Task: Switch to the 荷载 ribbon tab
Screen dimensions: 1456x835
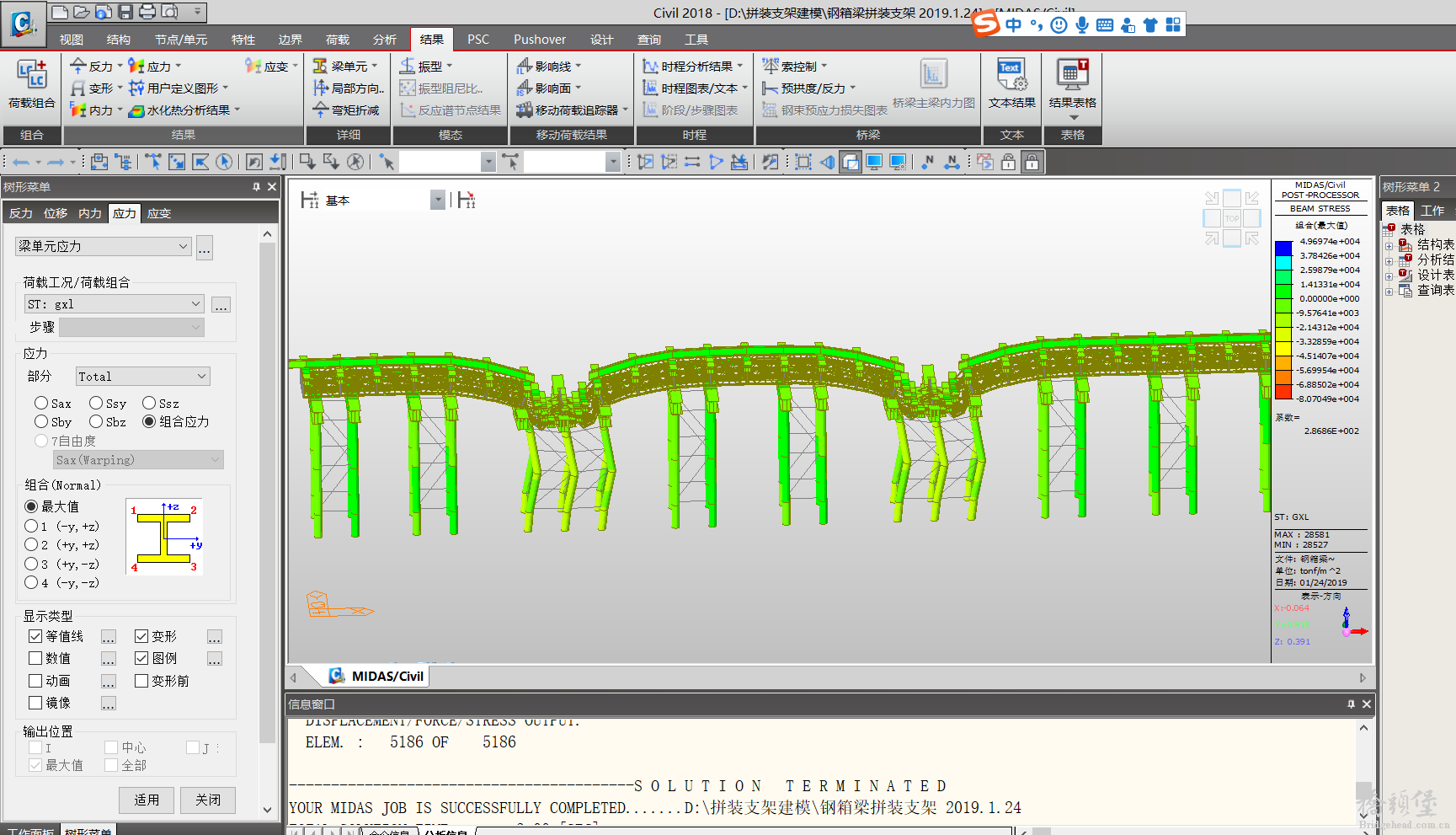Action: coord(338,40)
